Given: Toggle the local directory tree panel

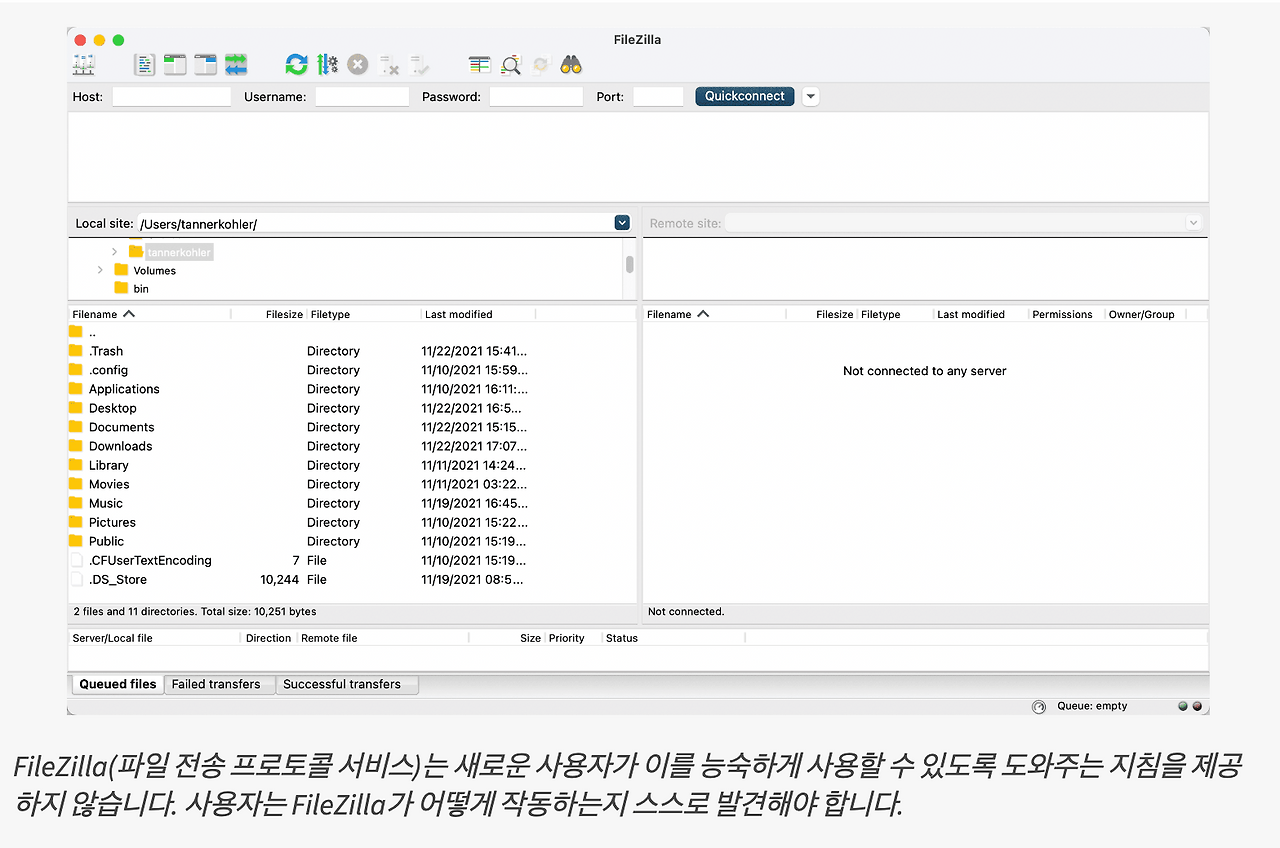Looking at the screenshot, I should click(175, 65).
